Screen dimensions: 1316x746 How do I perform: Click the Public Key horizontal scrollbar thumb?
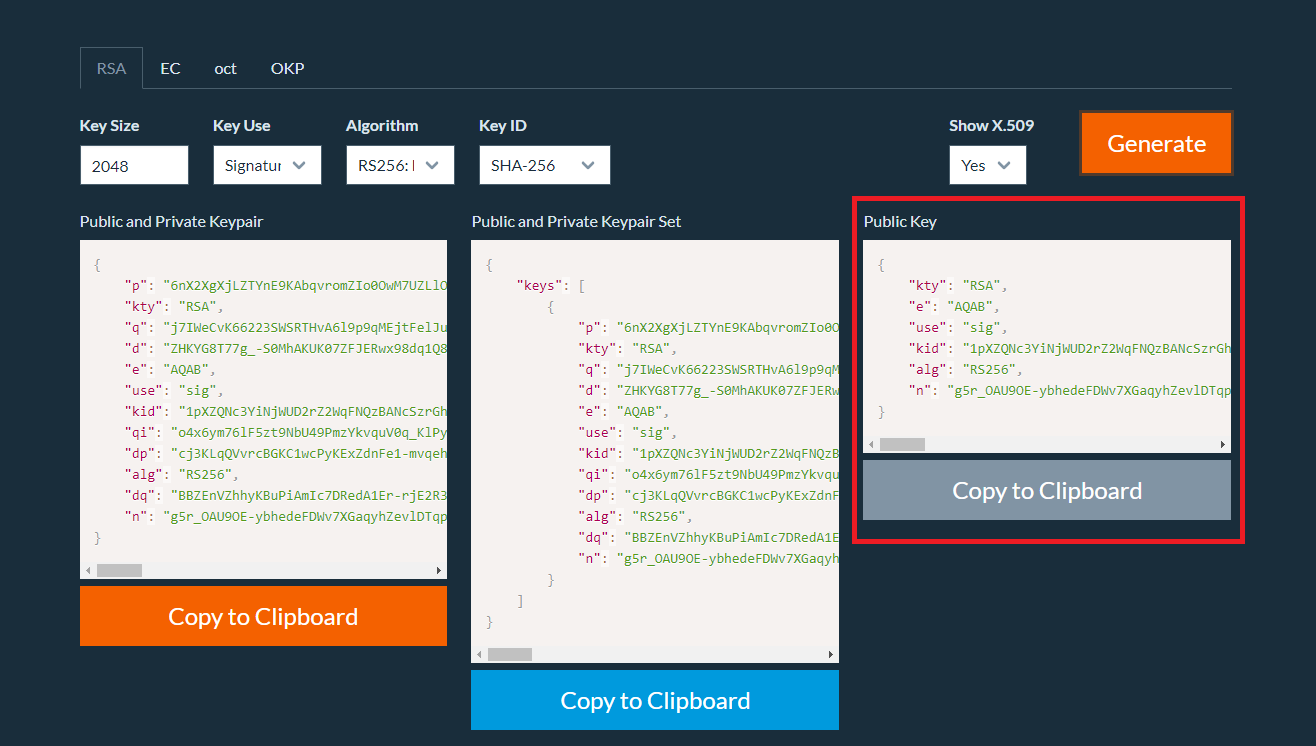point(902,444)
